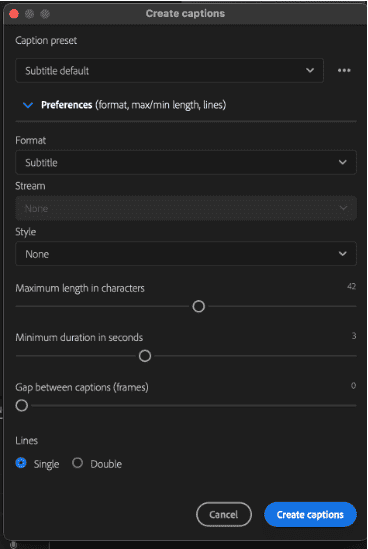Click the Double label text

(106, 464)
